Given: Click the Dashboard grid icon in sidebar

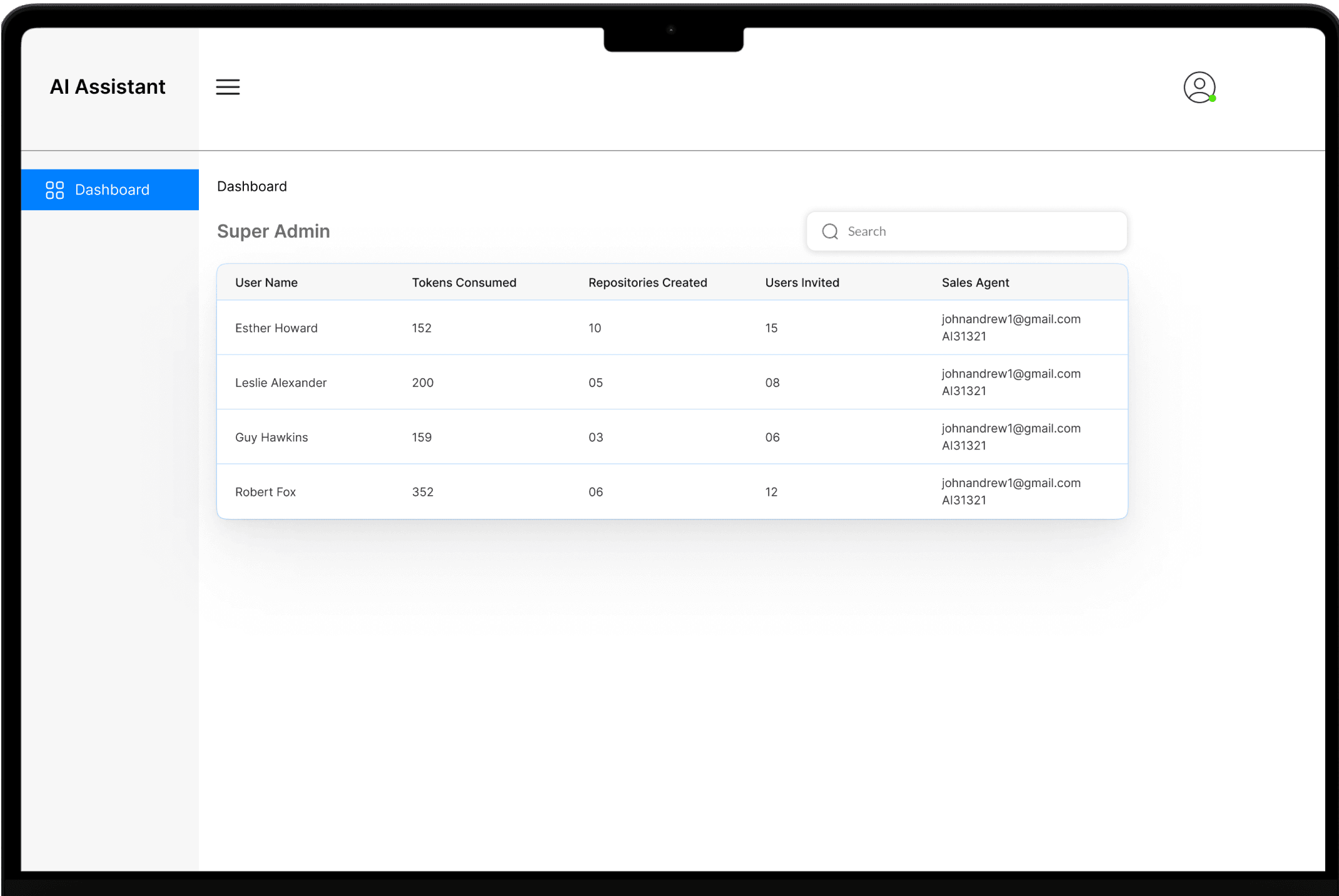Looking at the screenshot, I should coord(55,190).
